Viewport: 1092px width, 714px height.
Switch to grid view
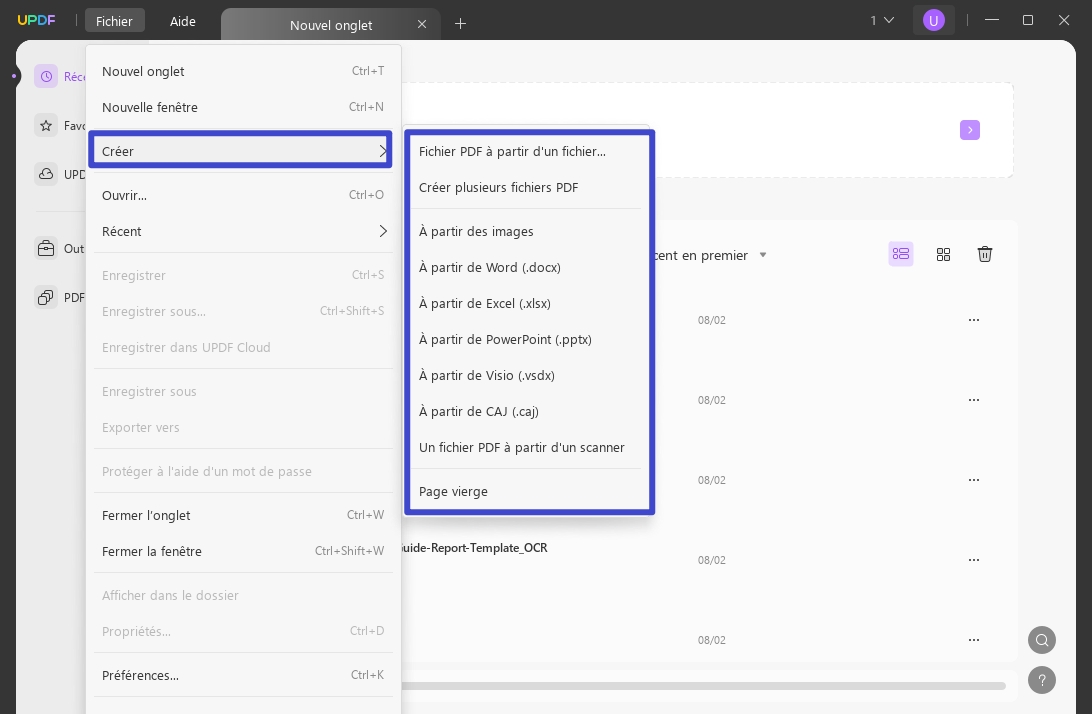point(943,254)
